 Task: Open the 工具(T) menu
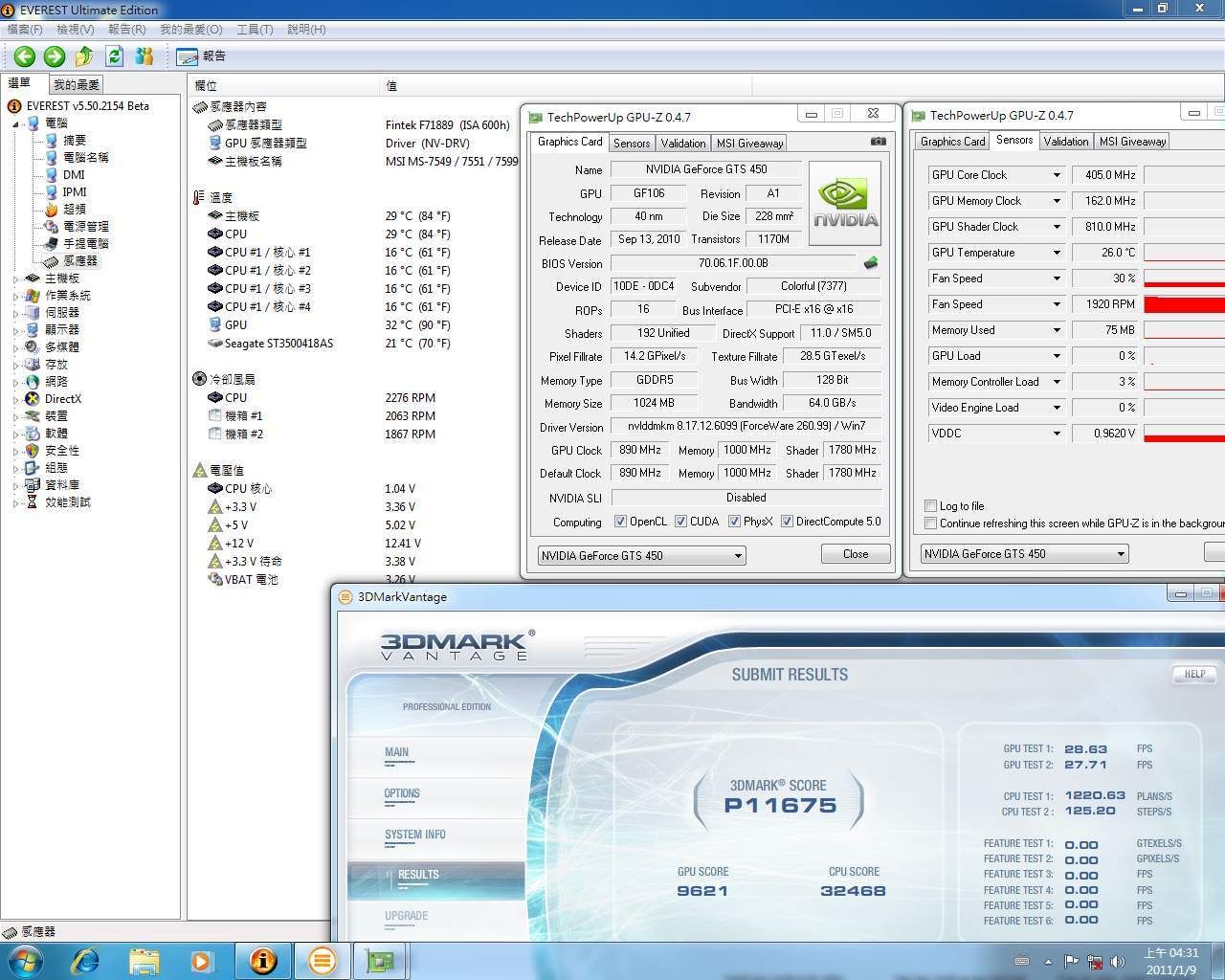click(255, 29)
